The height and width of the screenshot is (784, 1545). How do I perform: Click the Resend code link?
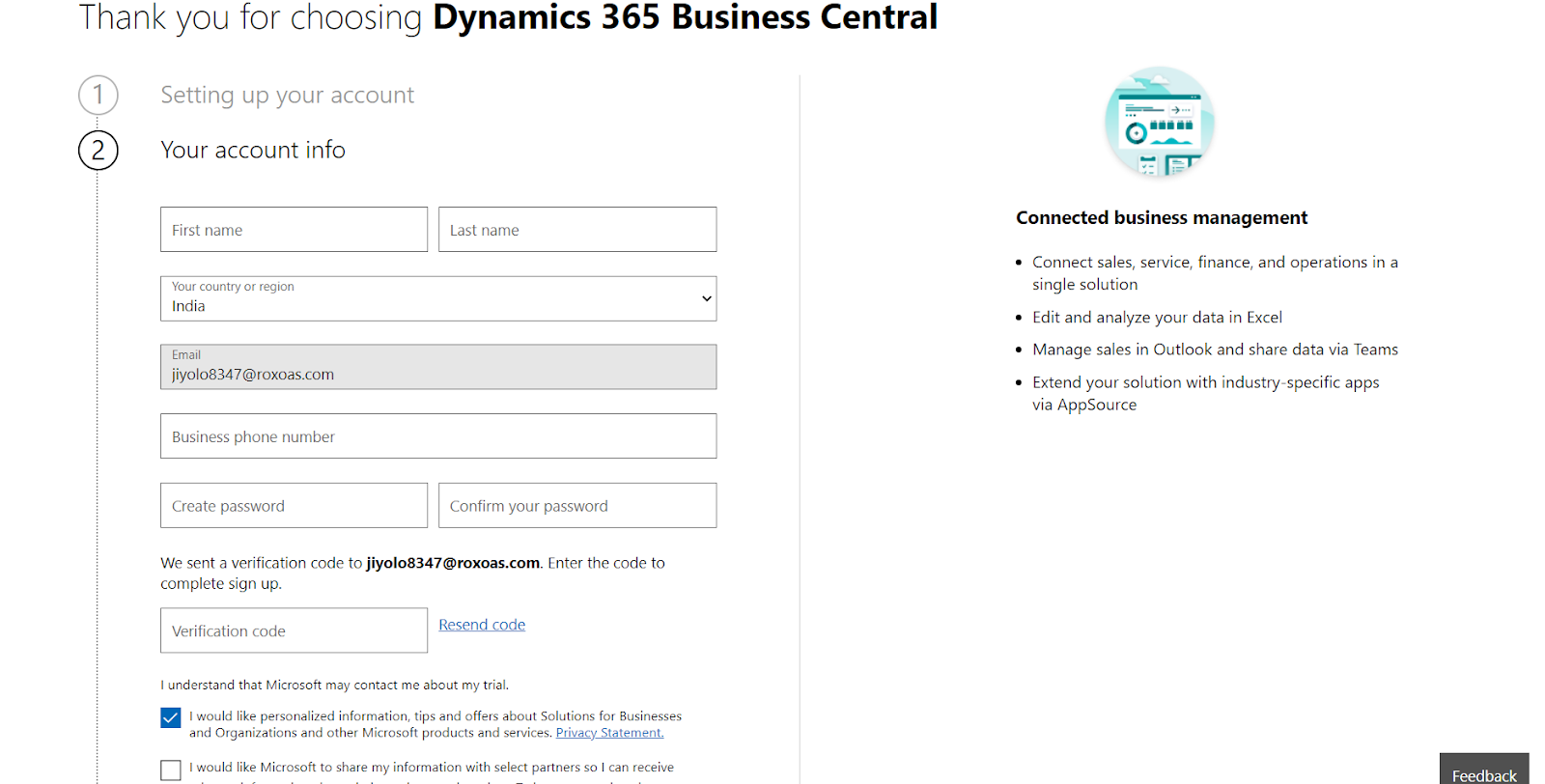tap(482, 625)
